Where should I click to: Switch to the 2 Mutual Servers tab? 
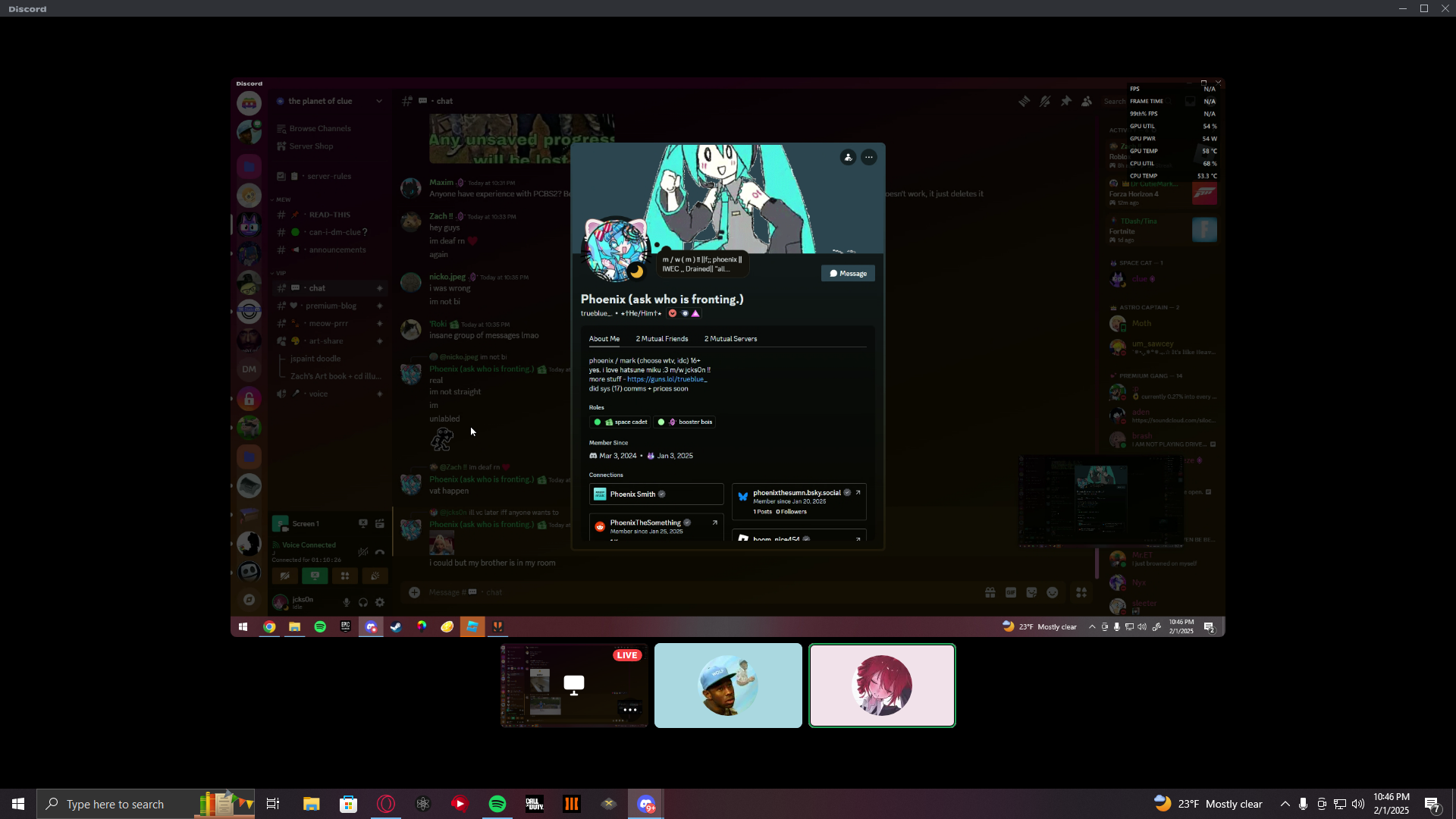pyautogui.click(x=730, y=339)
